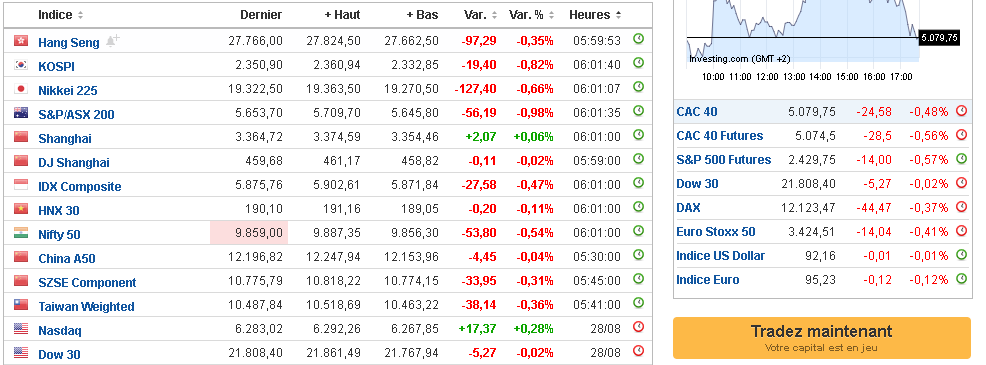
Task: Sort table by Var. % column arrows
Action: (551, 15)
